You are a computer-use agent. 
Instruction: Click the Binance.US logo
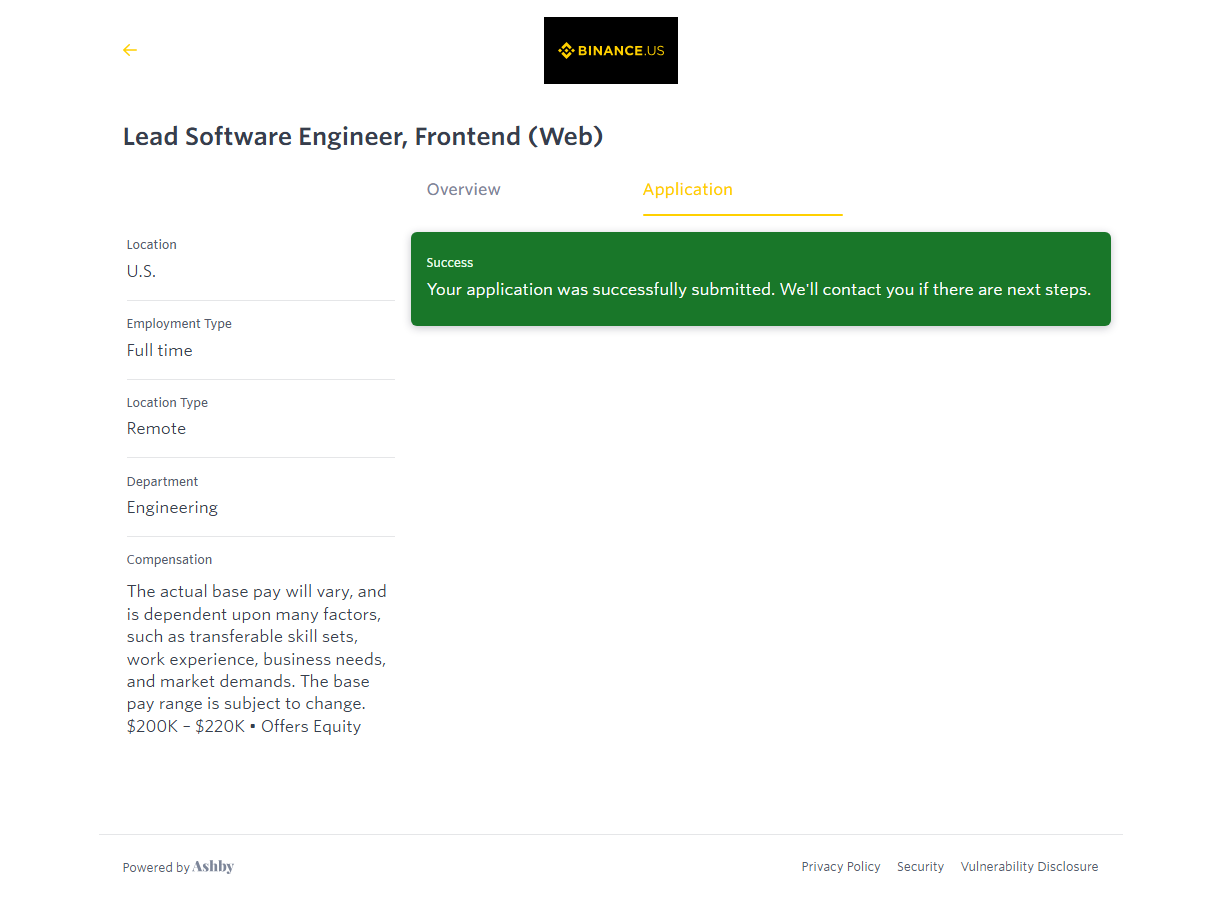click(610, 50)
